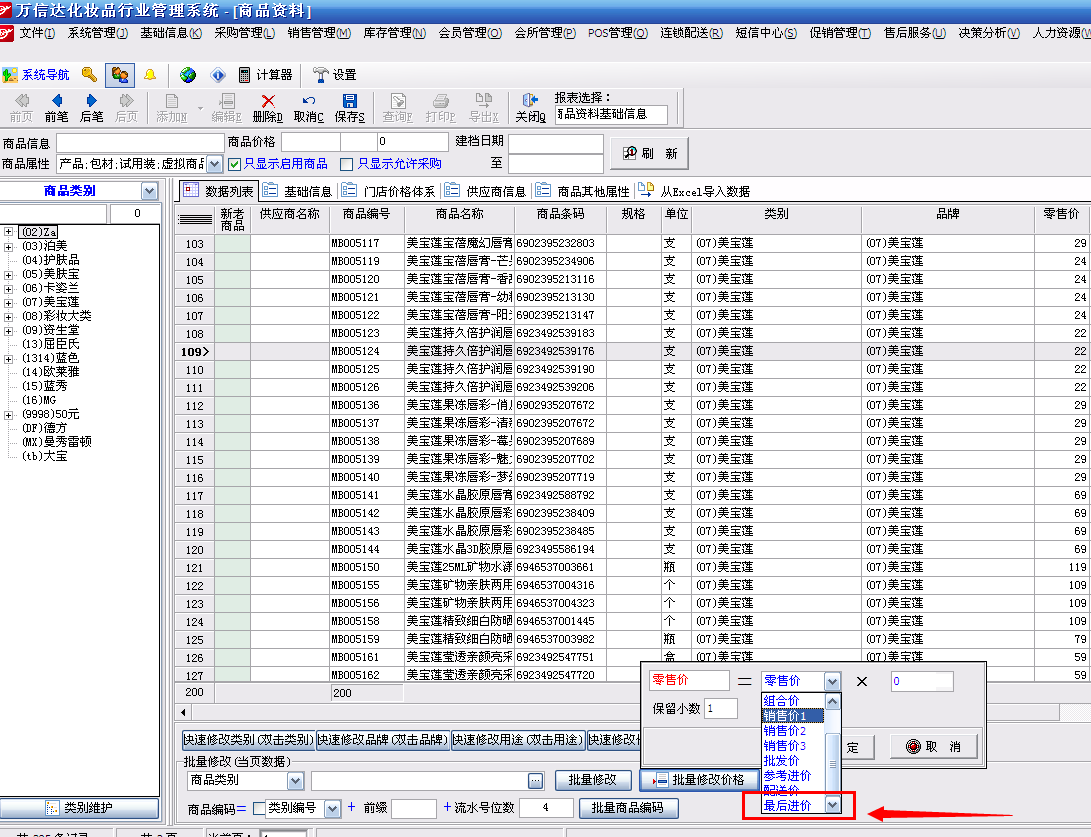Open 设置 settings
Screen dimensions: 1091x837
tap(334, 74)
